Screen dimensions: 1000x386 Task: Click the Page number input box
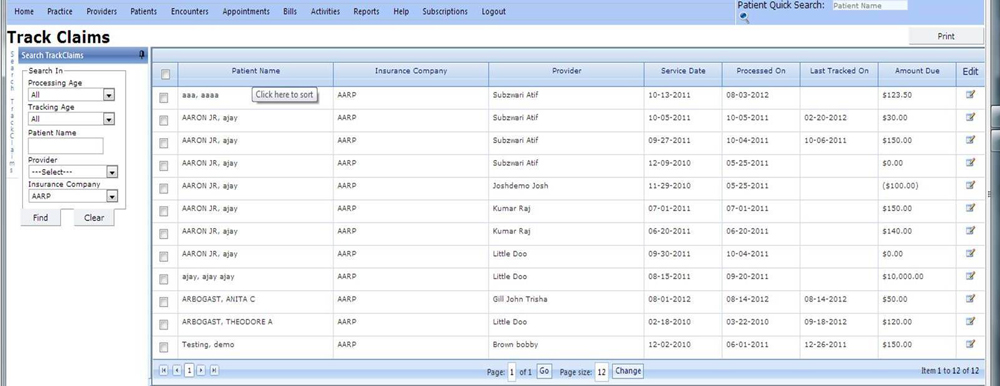(512, 371)
